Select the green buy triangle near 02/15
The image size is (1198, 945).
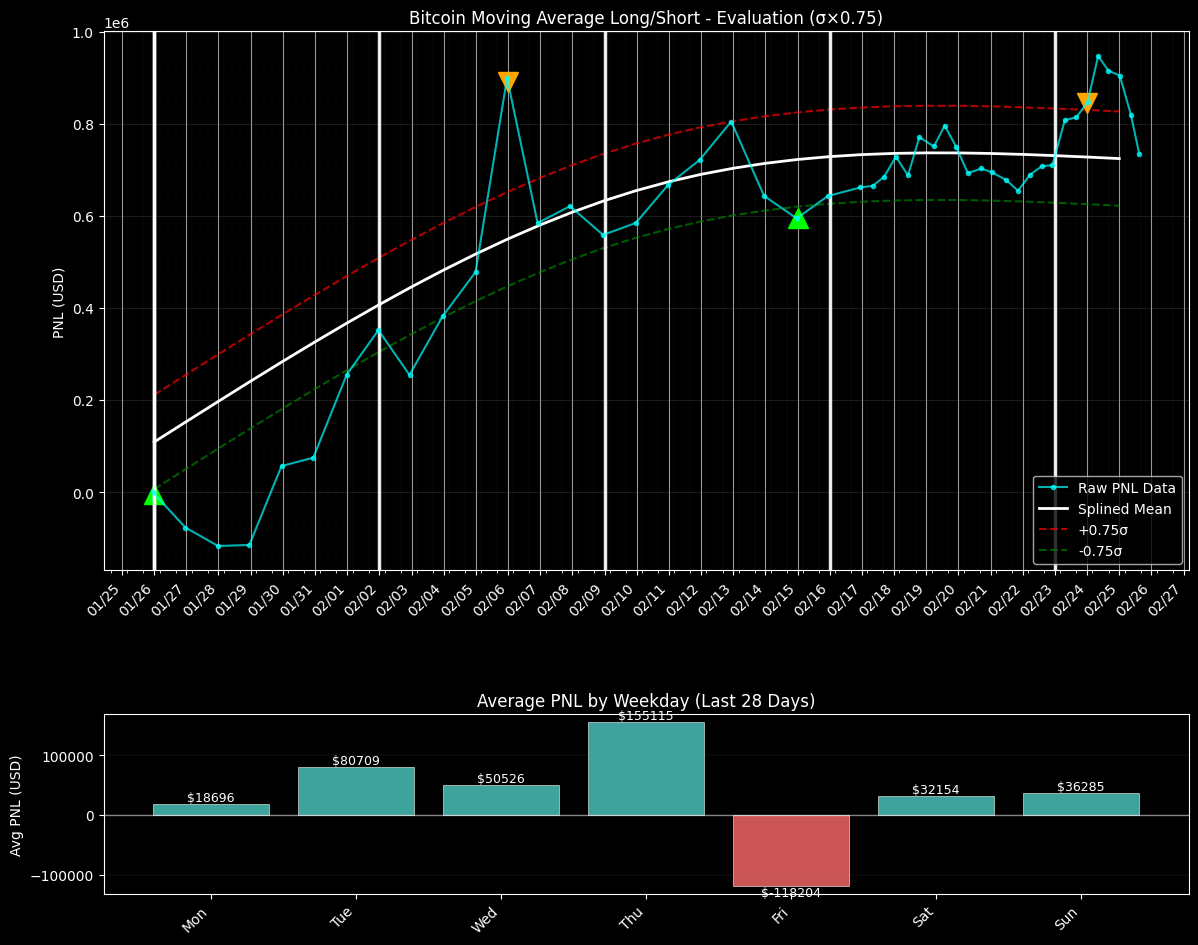pyautogui.click(x=798, y=219)
